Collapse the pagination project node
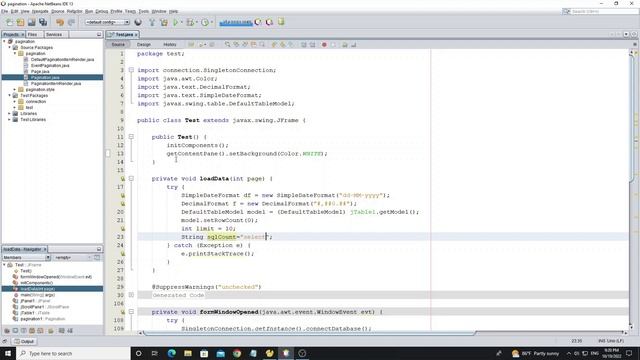The height and width of the screenshot is (360, 640). click(x=4, y=41)
